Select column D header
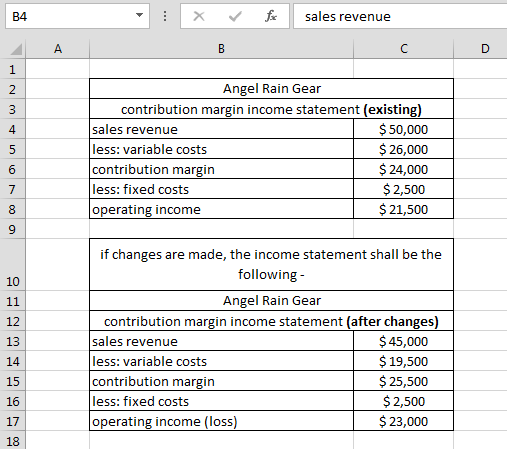 (x=480, y=49)
